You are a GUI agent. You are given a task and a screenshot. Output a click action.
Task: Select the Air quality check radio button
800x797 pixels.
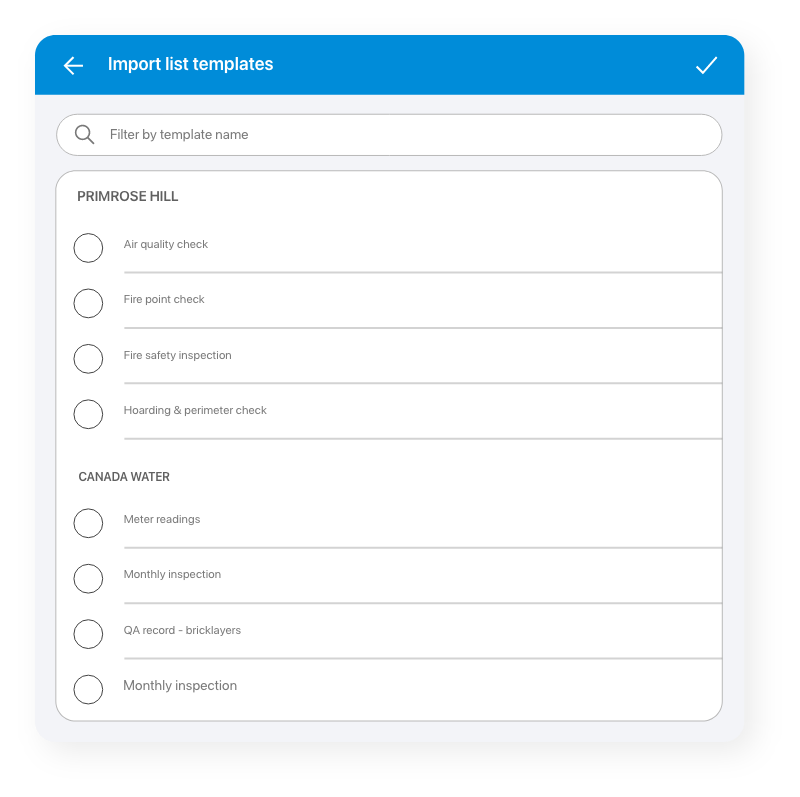click(x=88, y=248)
